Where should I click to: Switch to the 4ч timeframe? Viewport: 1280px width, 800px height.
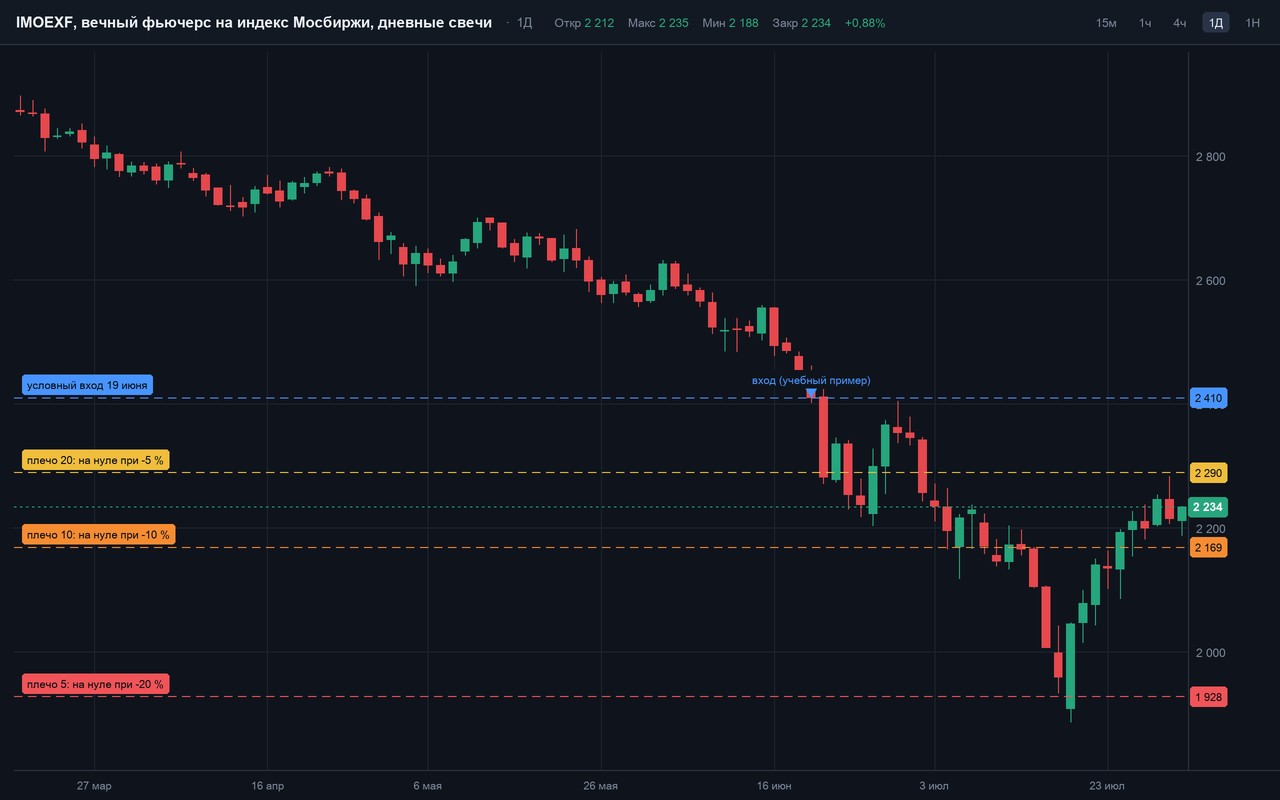(x=1180, y=23)
